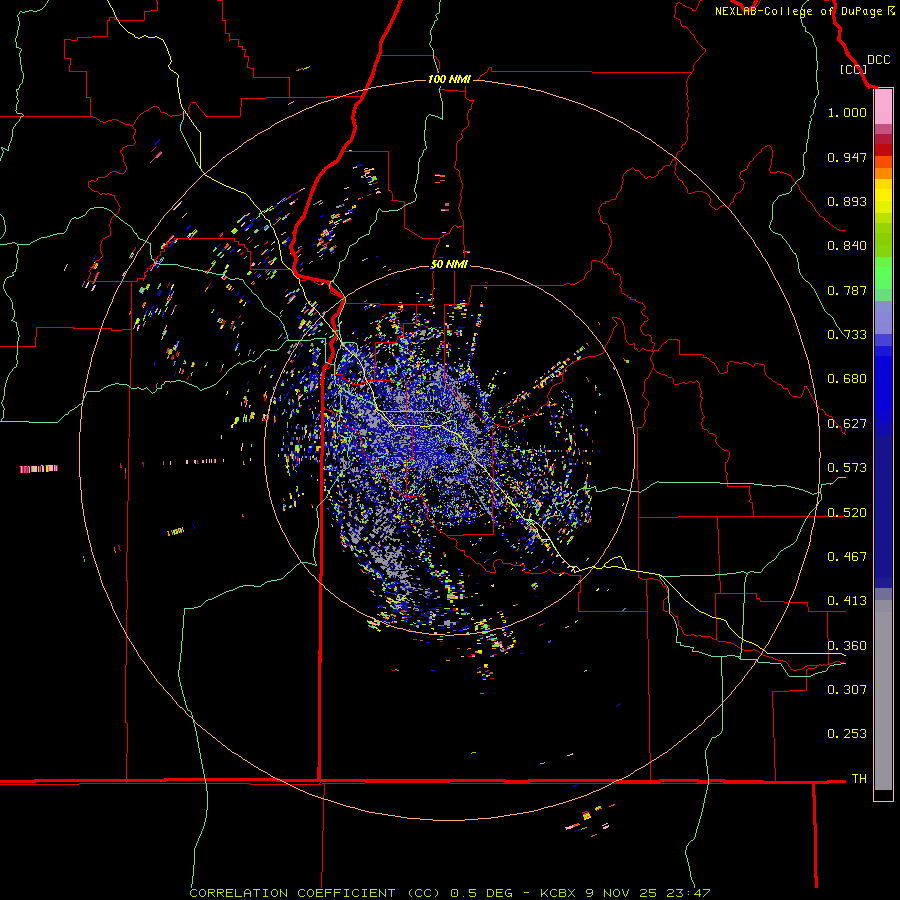Click the 0.733 legend value

click(847, 335)
